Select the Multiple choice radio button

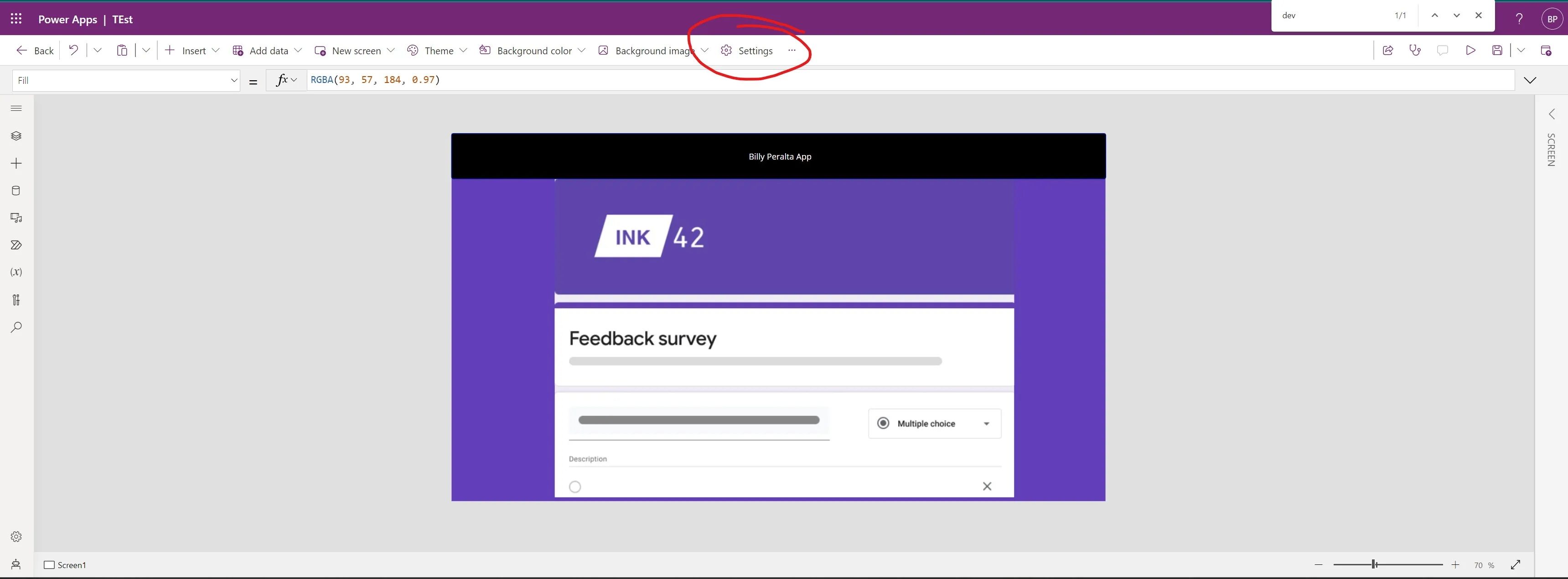(884, 423)
